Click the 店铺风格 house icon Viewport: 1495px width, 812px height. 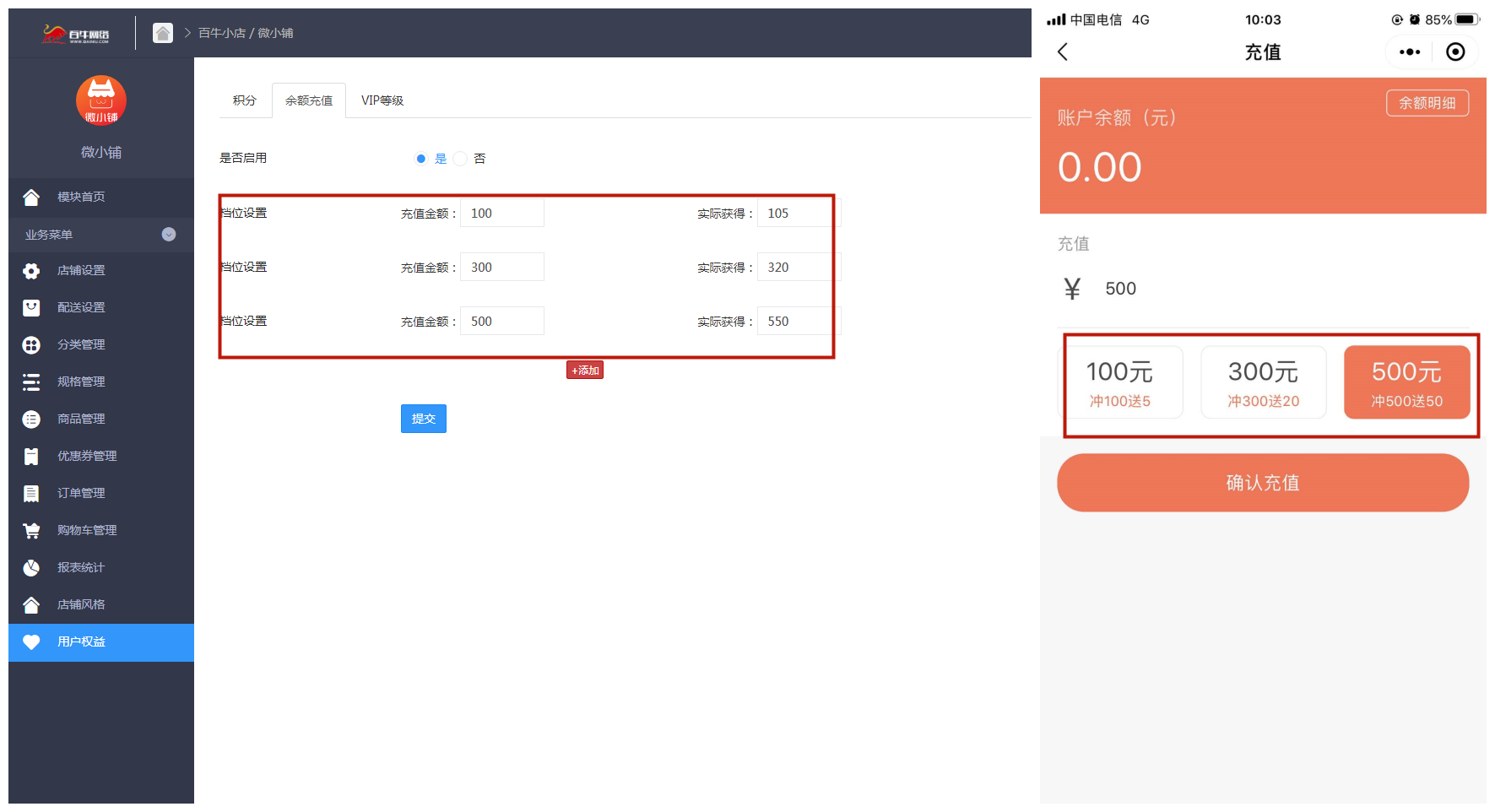[31, 604]
